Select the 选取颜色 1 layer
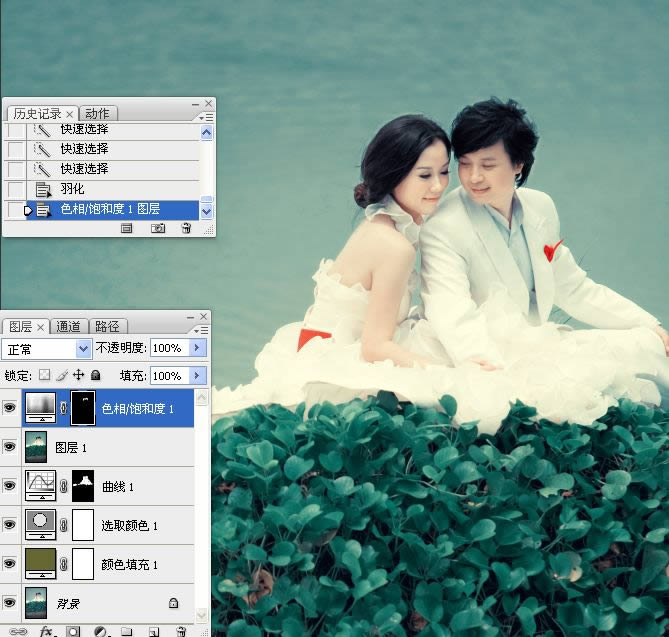The image size is (669, 637). coord(129,525)
